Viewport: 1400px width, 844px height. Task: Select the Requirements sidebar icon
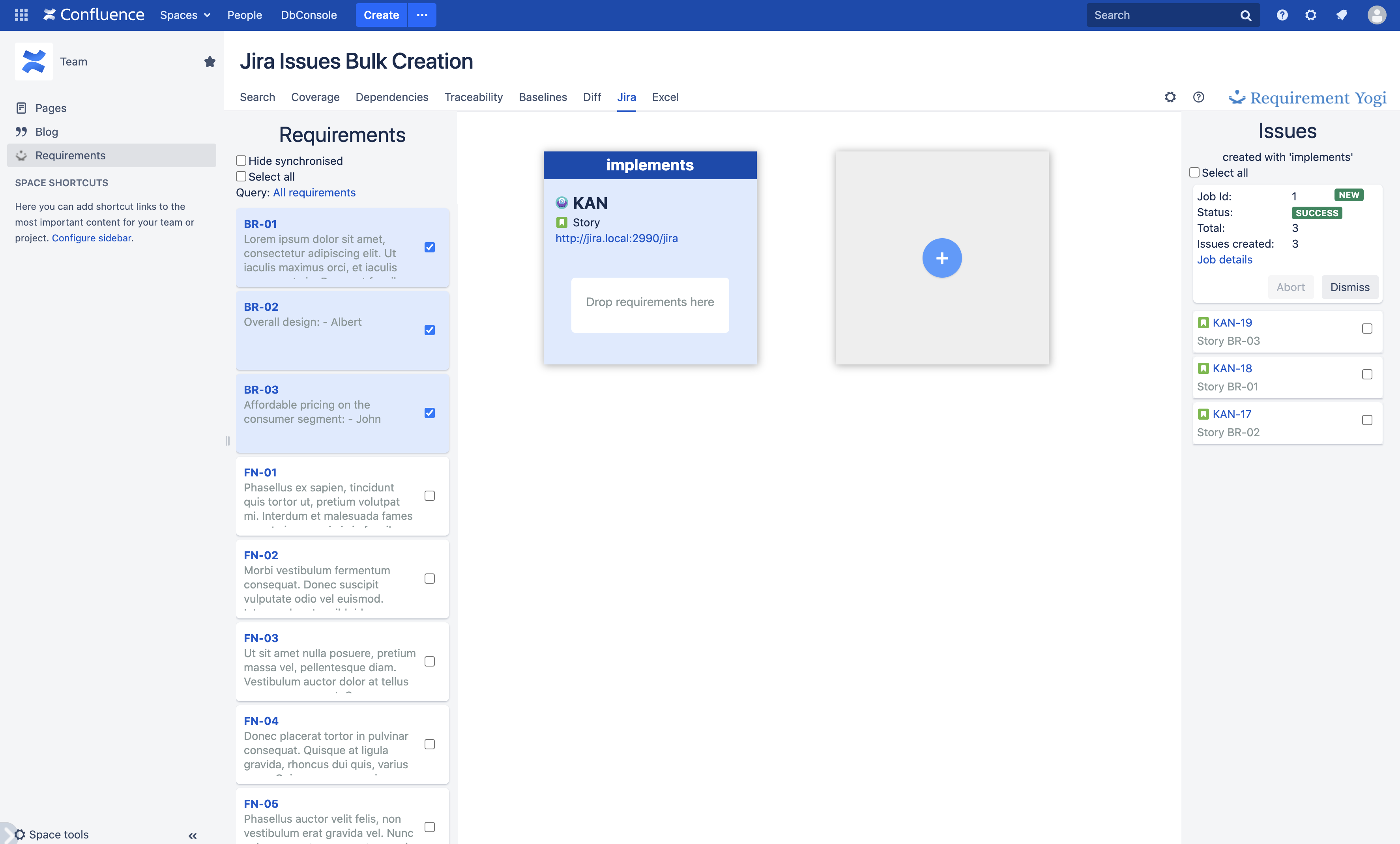click(x=21, y=156)
